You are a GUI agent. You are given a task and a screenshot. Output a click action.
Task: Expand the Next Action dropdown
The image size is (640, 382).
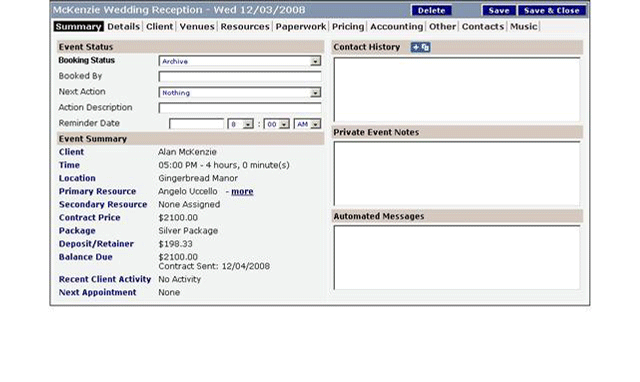[240, 93]
